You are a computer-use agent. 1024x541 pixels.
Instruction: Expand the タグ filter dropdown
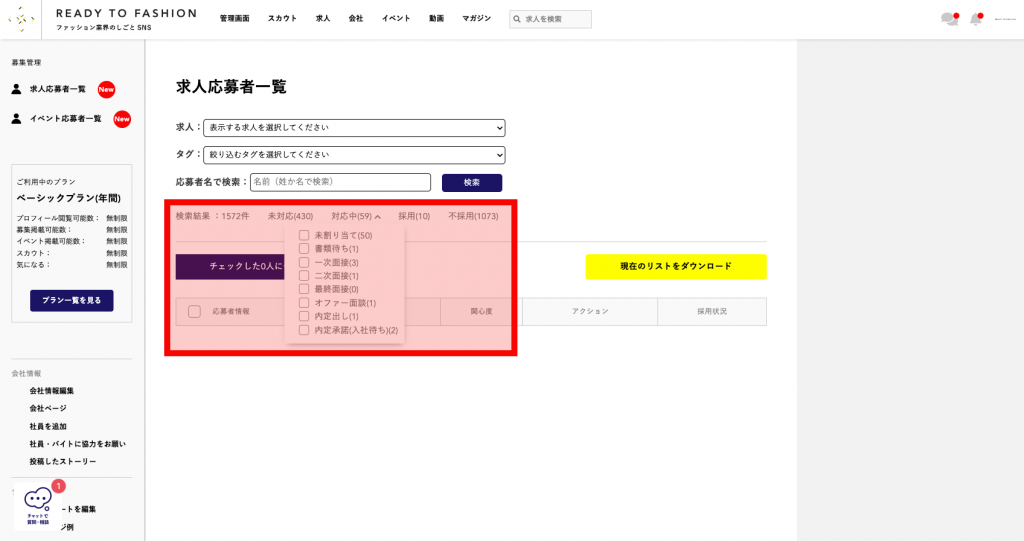point(354,155)
